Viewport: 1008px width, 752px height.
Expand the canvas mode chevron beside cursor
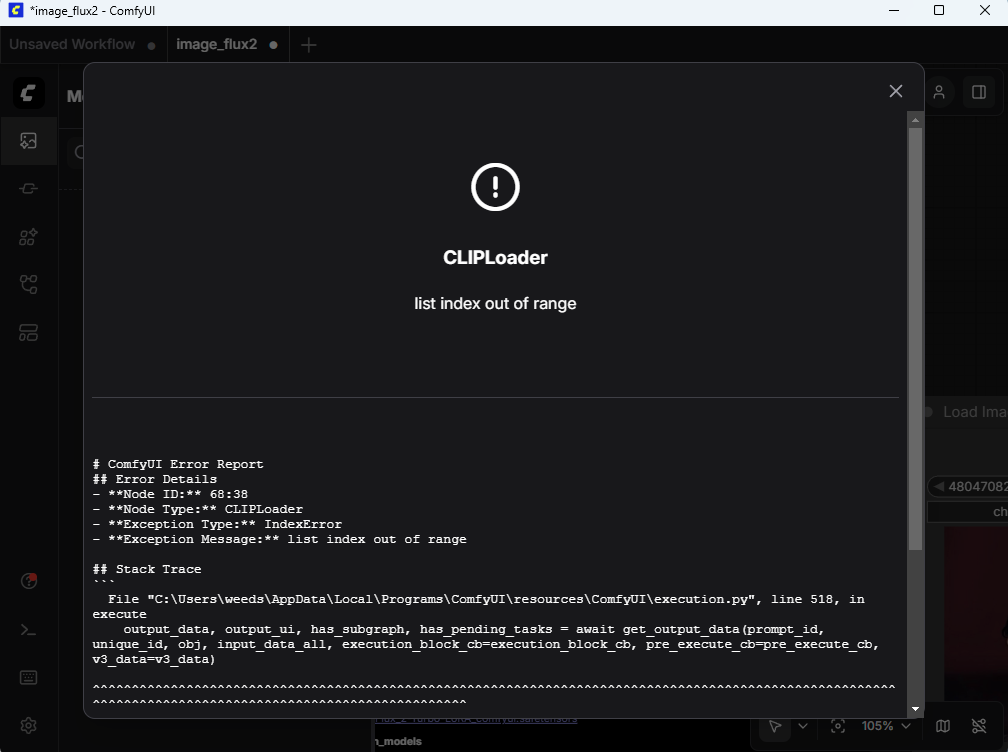pos(803,726)
